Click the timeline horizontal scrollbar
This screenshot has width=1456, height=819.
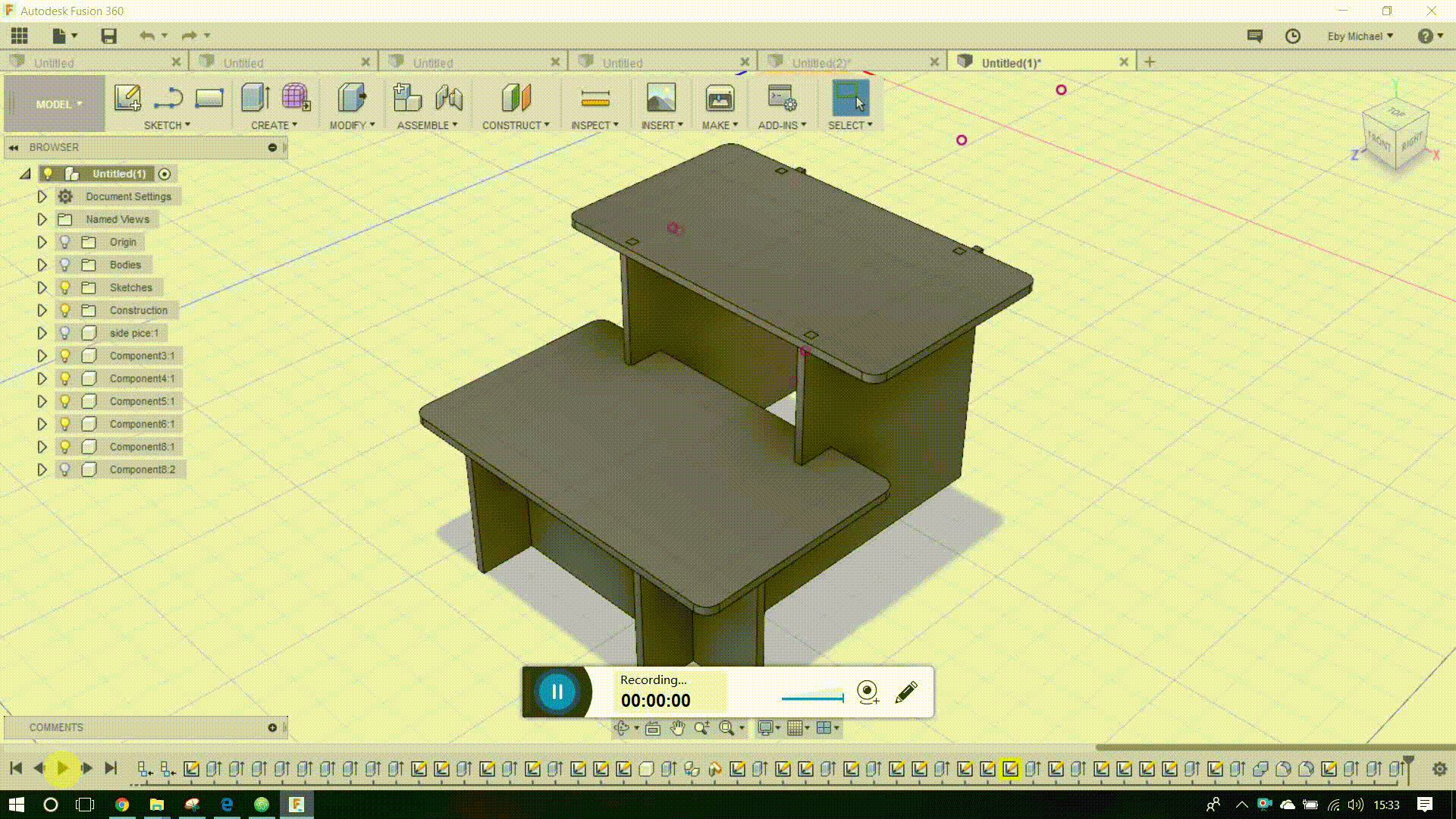(x=1274, y=748)
